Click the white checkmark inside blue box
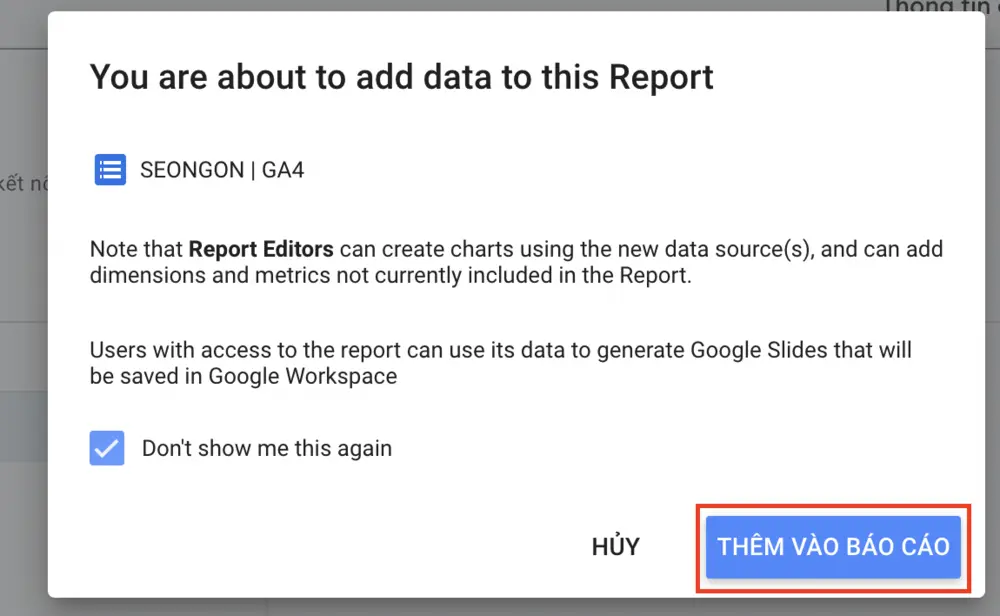The height and width of the screenshot is (616, 1000). point(107,448)
